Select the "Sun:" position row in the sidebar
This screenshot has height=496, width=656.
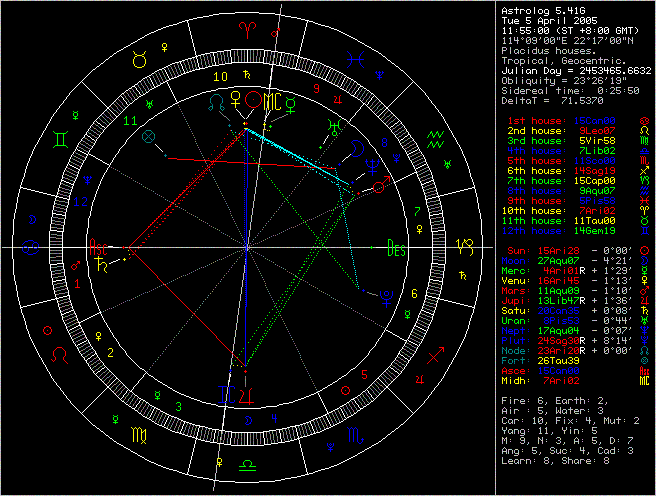pyautogui.click(x=571, y=248)
